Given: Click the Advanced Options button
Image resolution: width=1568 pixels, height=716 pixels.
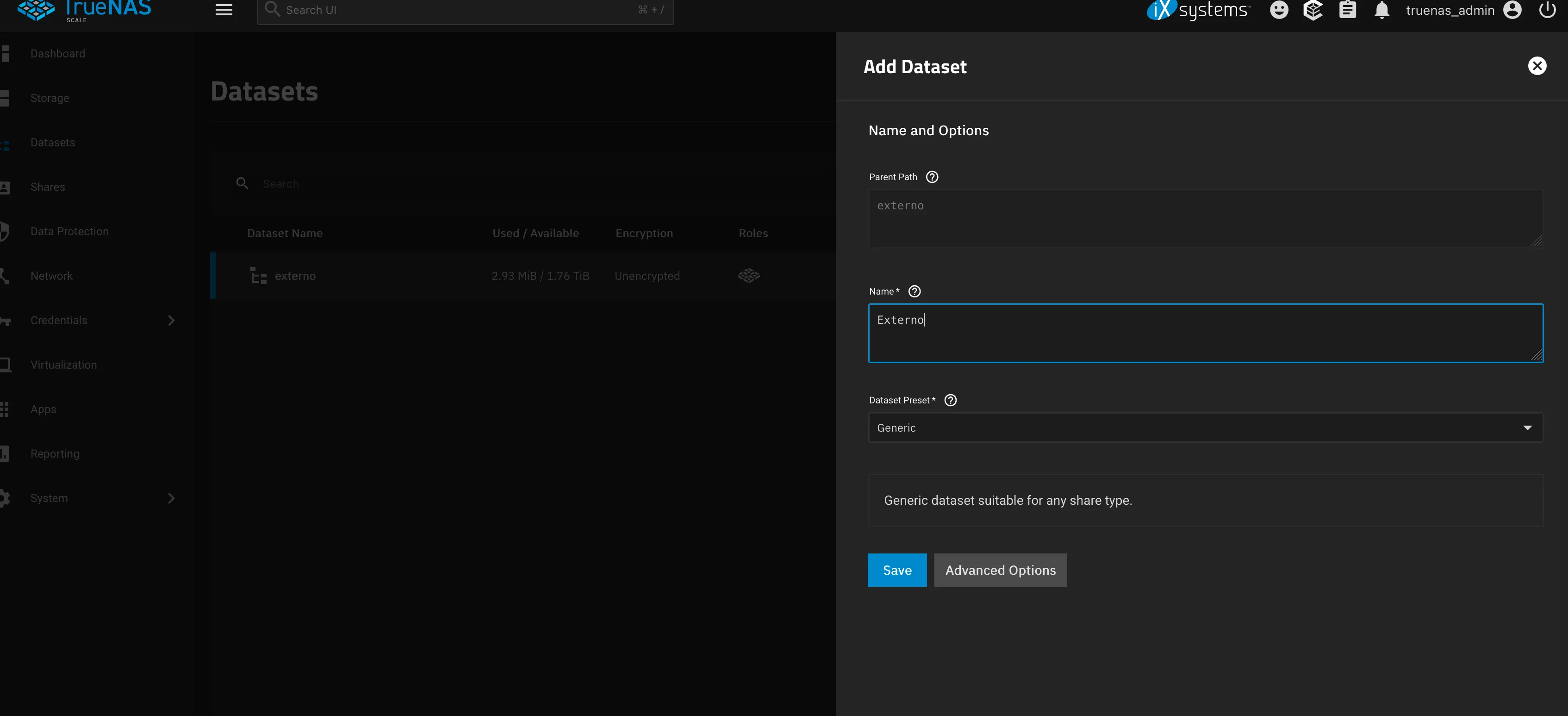Looking at the screenshot, I should (1000, 571).
